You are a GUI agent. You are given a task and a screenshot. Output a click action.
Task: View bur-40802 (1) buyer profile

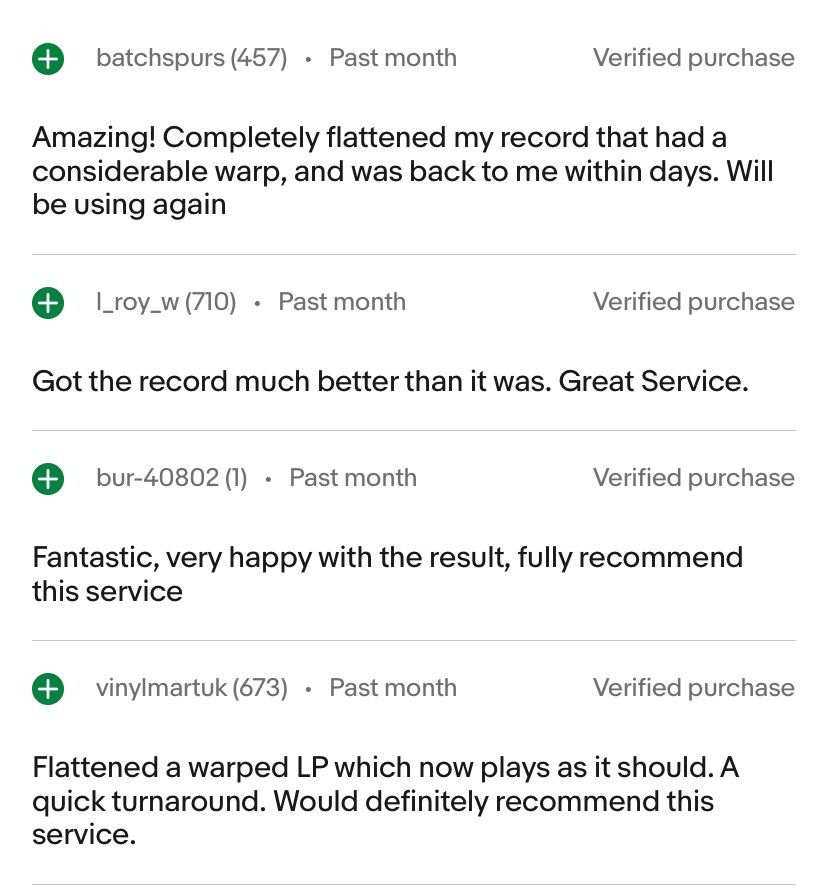(171, 478)
